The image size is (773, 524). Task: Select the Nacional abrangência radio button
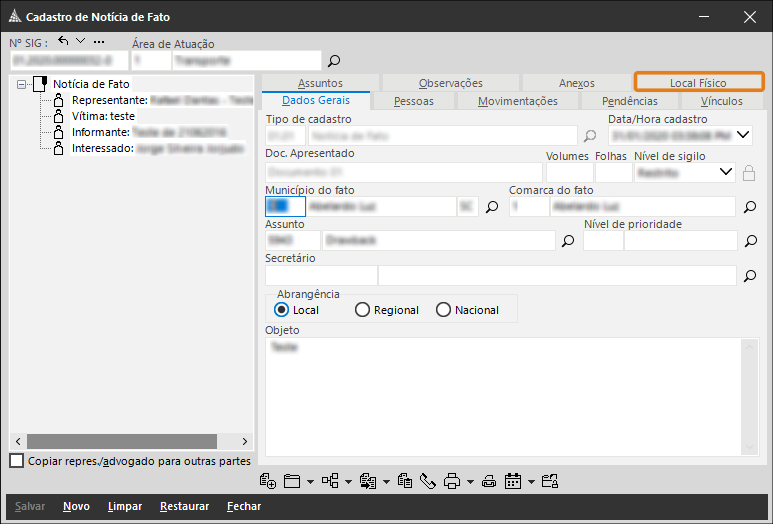[x=443, y=310]
